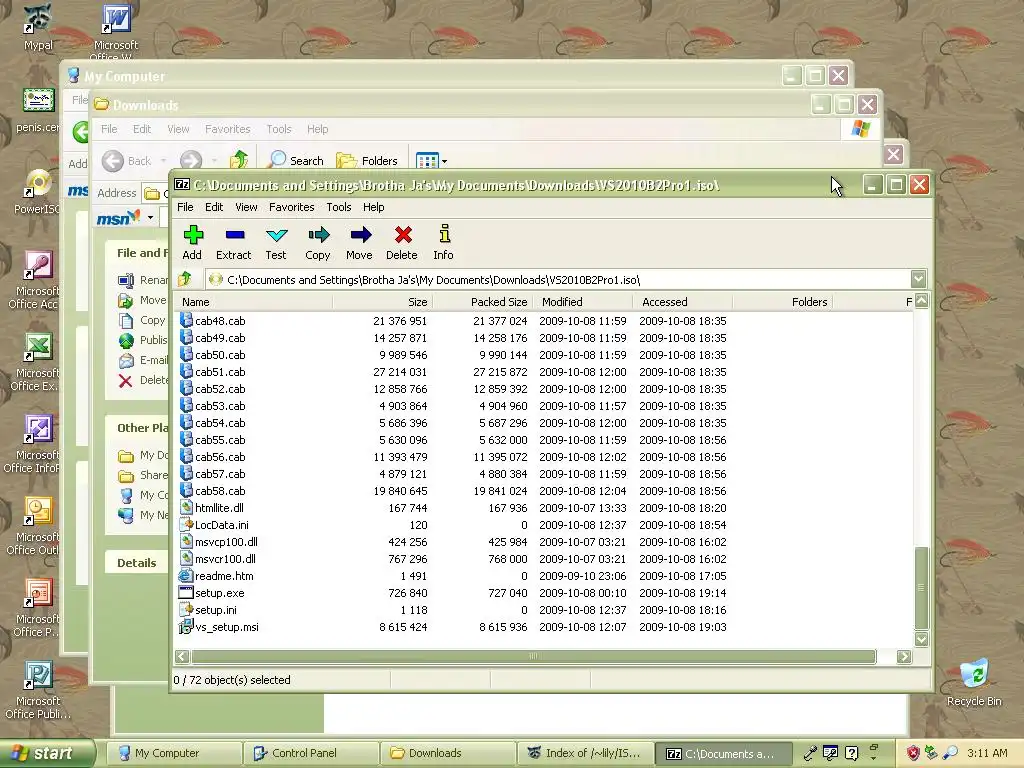
Task: Click the Start button
Action: tap(47, 753)
